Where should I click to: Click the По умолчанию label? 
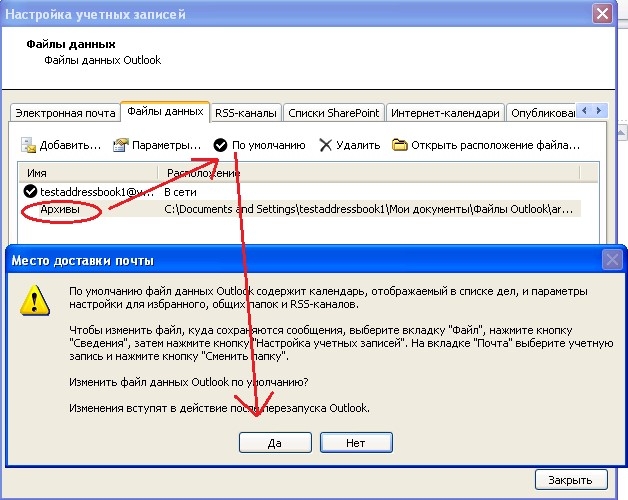click(x=269, y=145)
